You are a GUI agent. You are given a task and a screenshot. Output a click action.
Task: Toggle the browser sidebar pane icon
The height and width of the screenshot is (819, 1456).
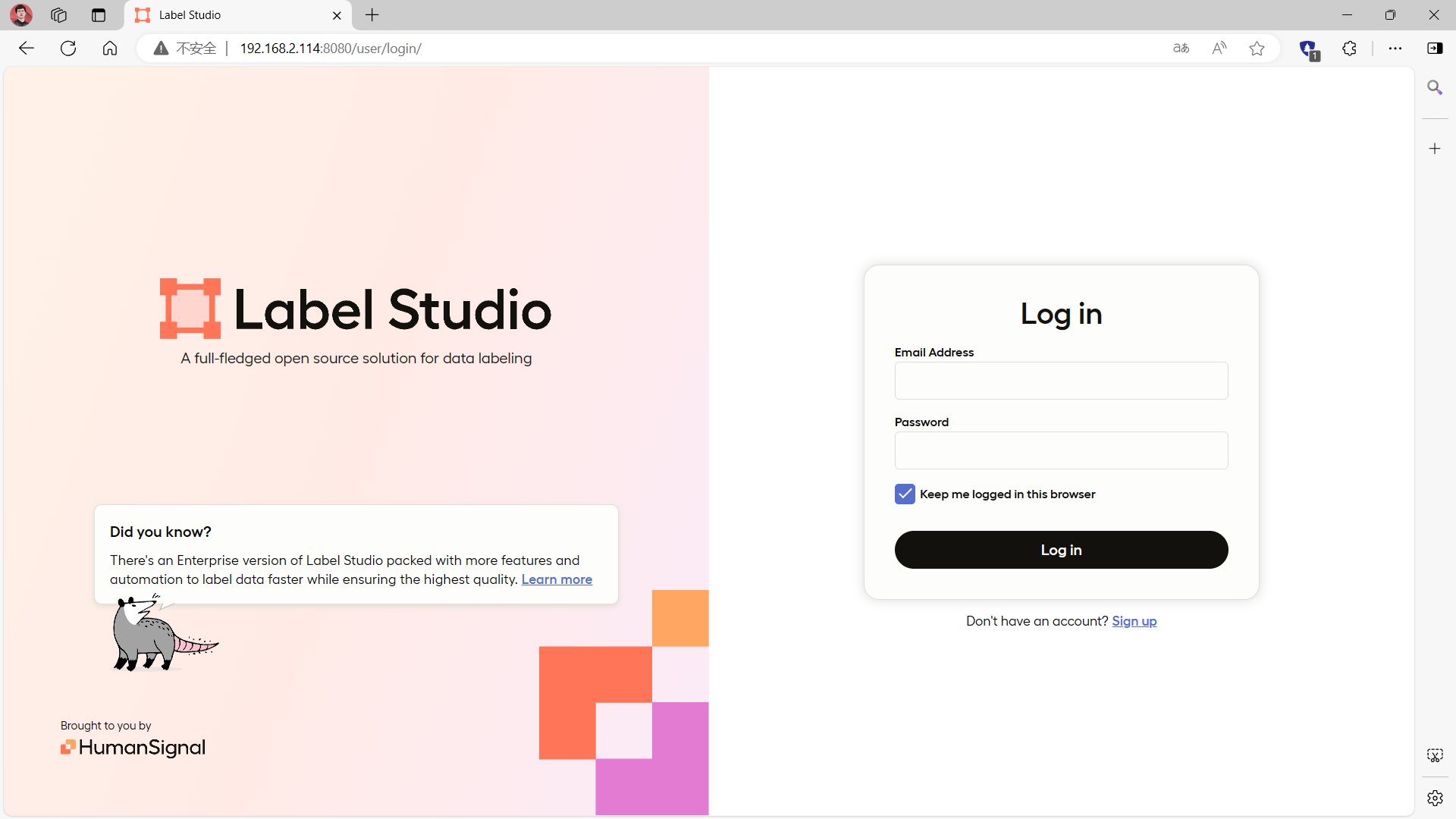[1435, 49]
